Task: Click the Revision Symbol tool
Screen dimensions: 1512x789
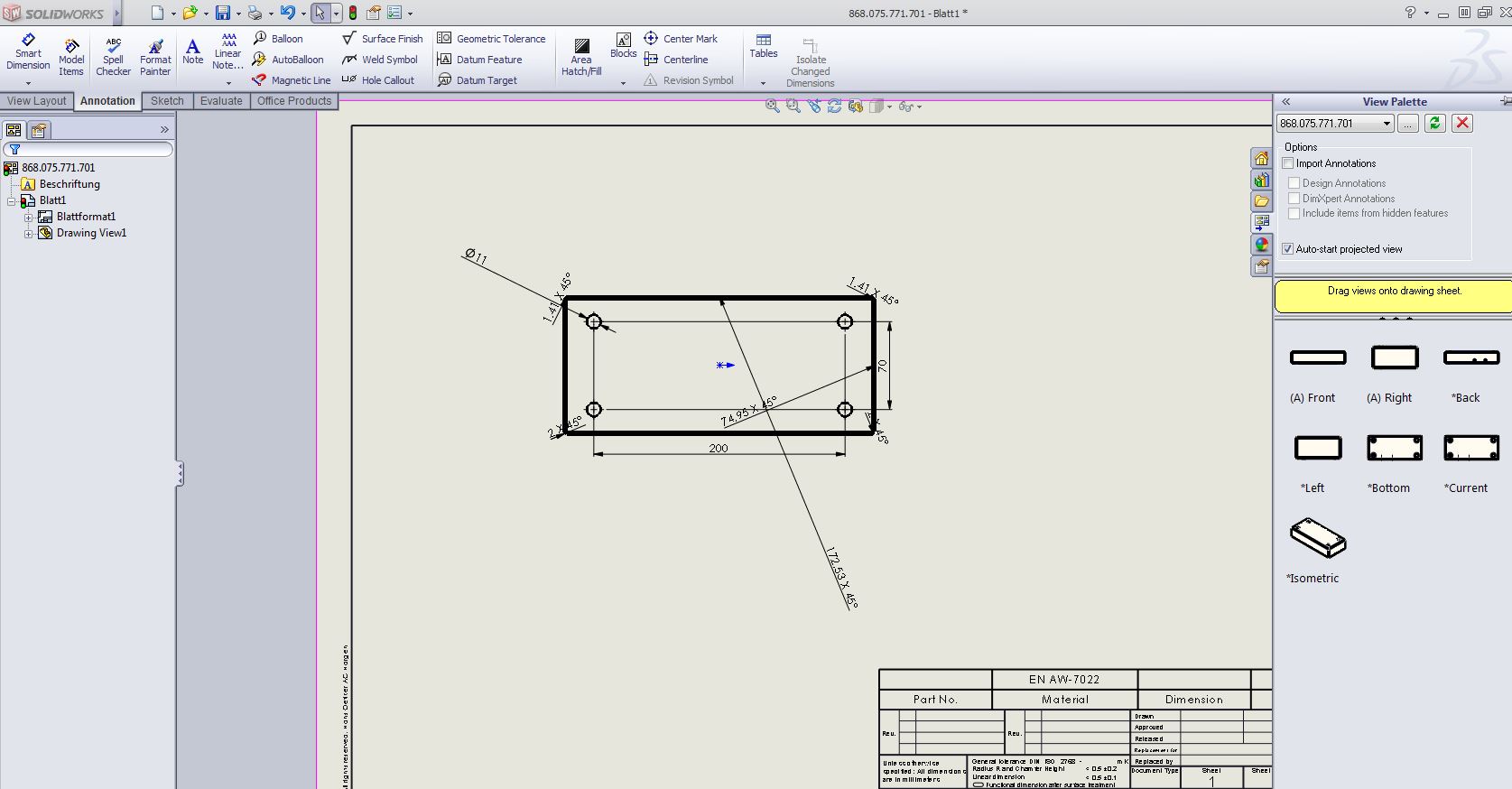Action: pyautogui.click(x=689, y=80)
